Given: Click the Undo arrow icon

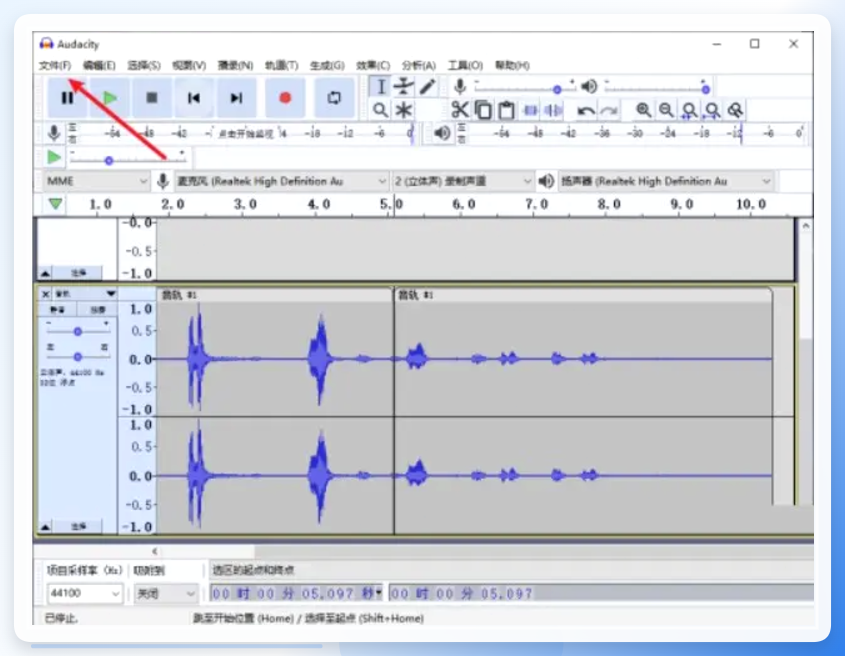Looking at the screenshot, I should (586, 111).
